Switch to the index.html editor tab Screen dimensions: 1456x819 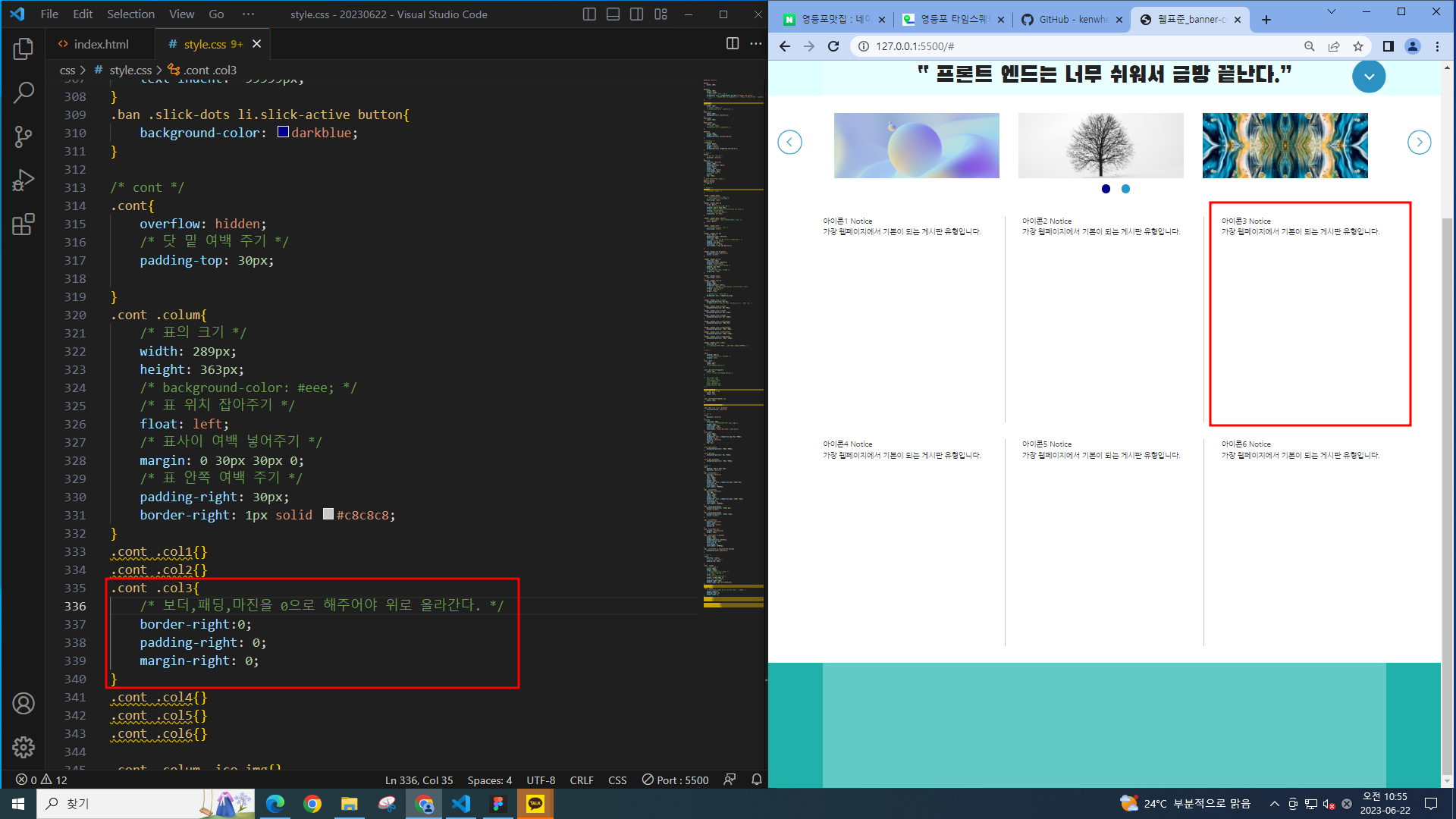tap(101, 44)
